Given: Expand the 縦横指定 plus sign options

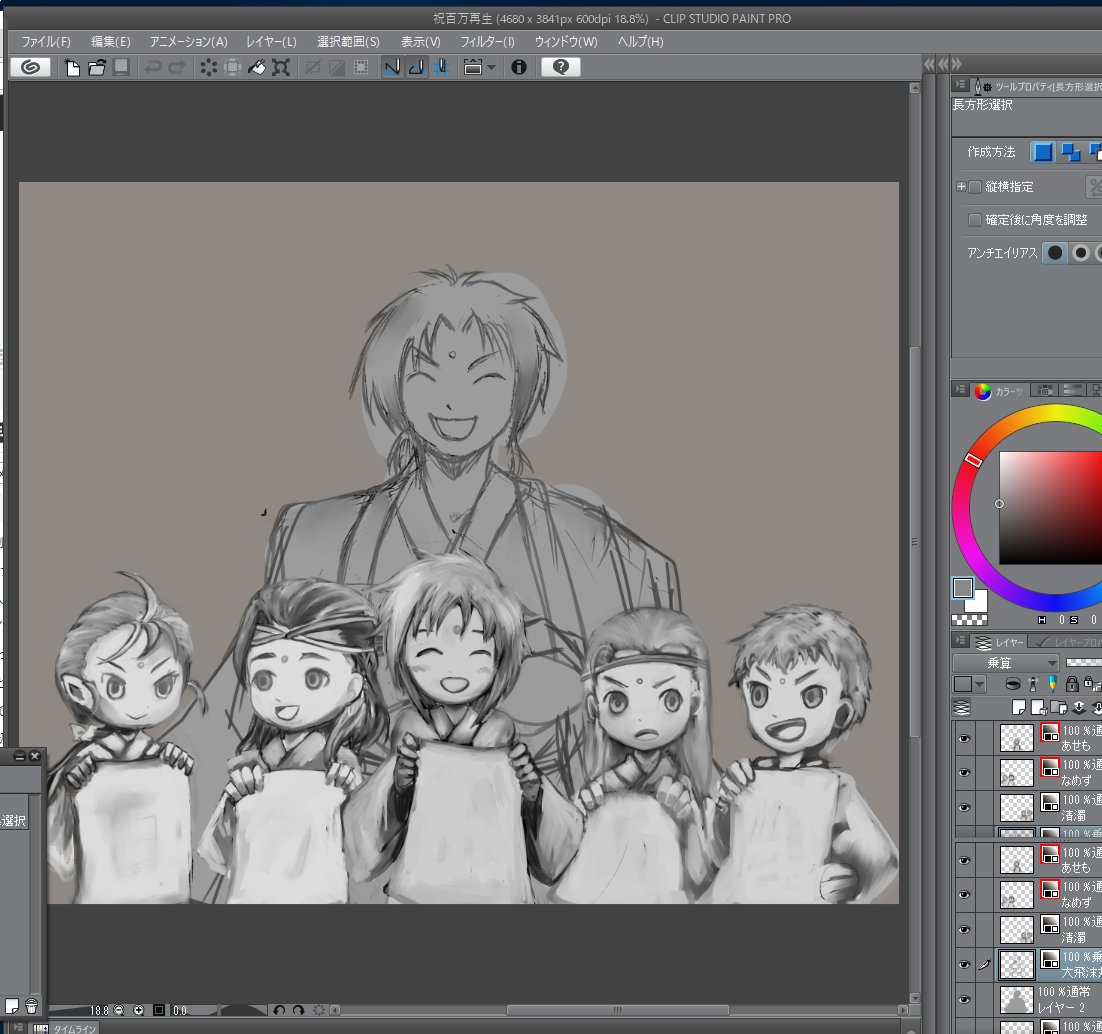Looking at the screenshot, I should point(961,187).
